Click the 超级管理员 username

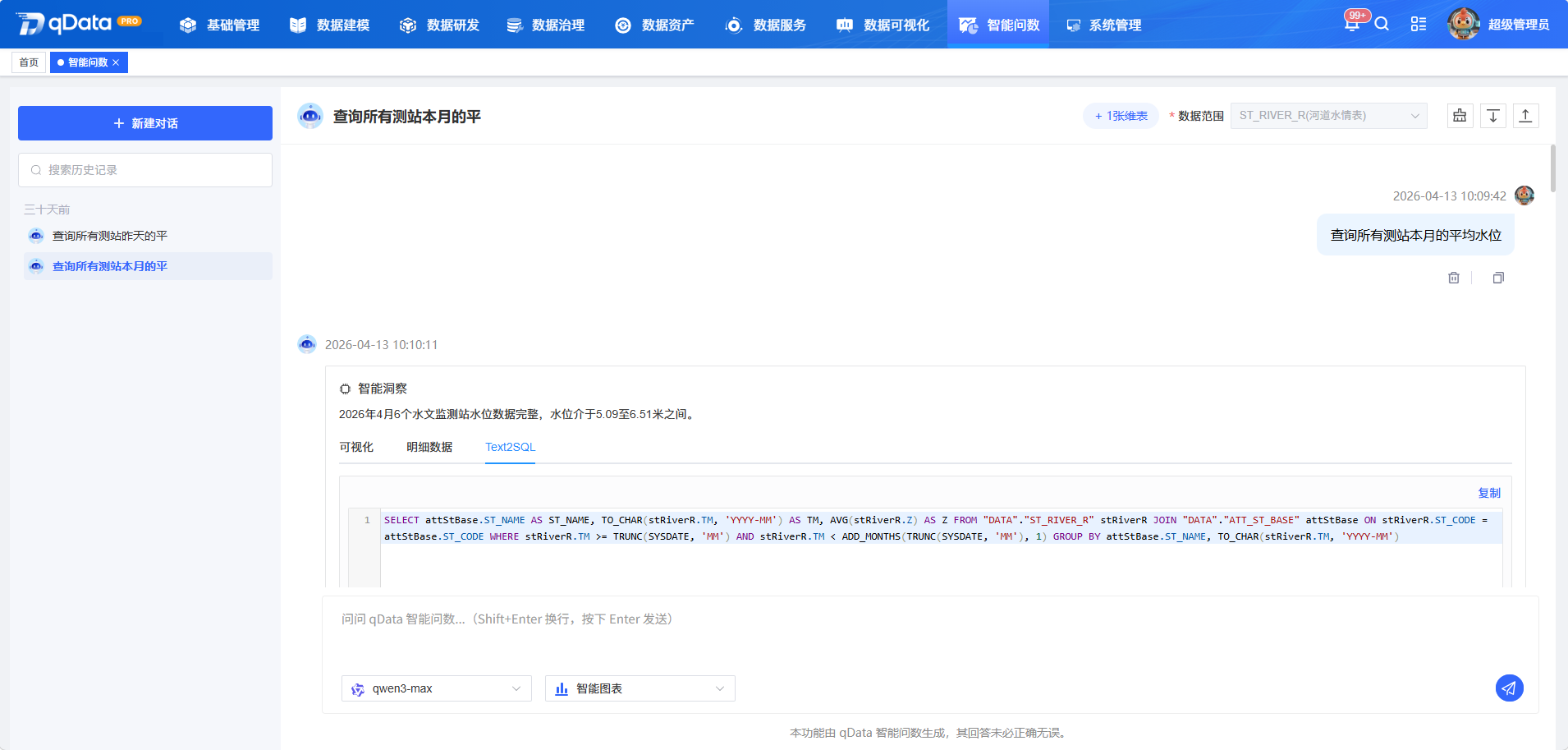(x=1519, y=25)
